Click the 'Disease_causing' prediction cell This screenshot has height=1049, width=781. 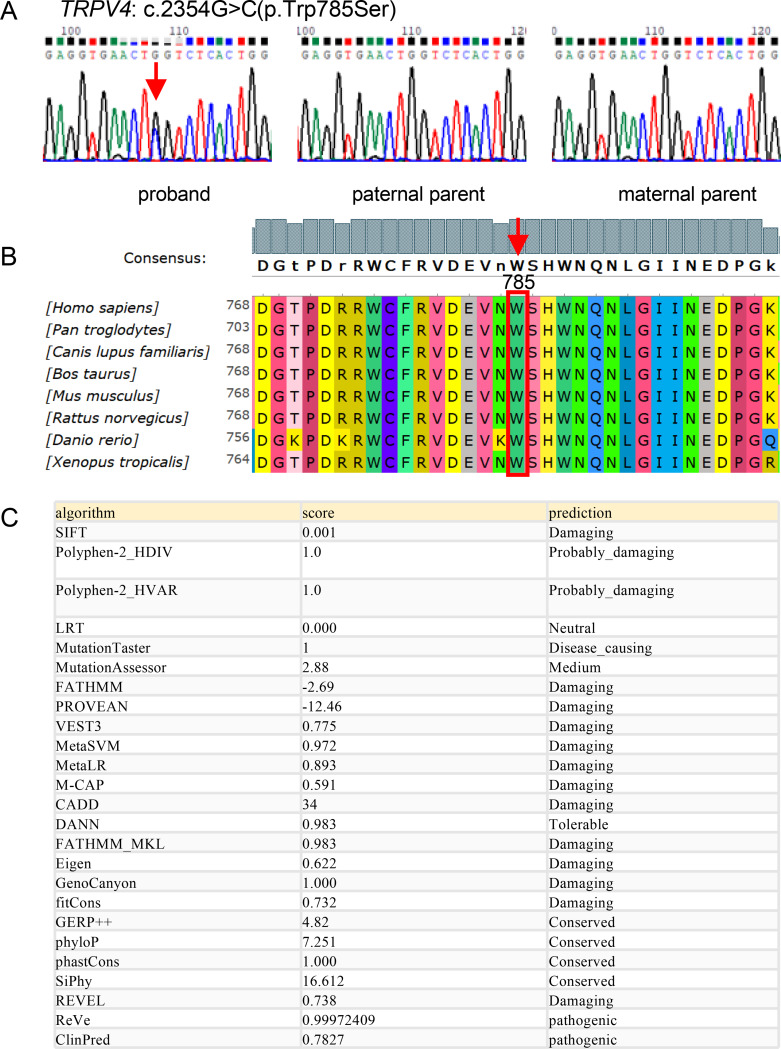pyautogui.click(x=663, y=648)
